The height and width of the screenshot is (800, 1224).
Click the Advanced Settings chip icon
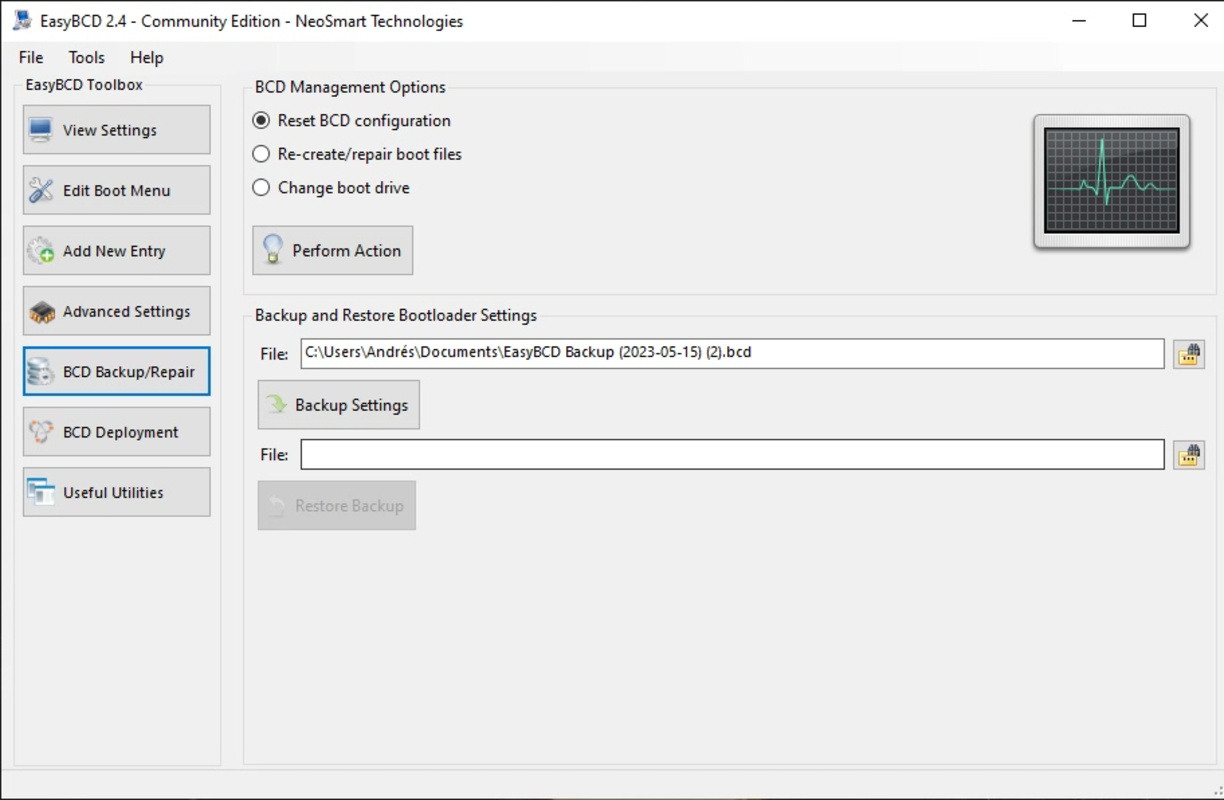(x=41, y=311)
